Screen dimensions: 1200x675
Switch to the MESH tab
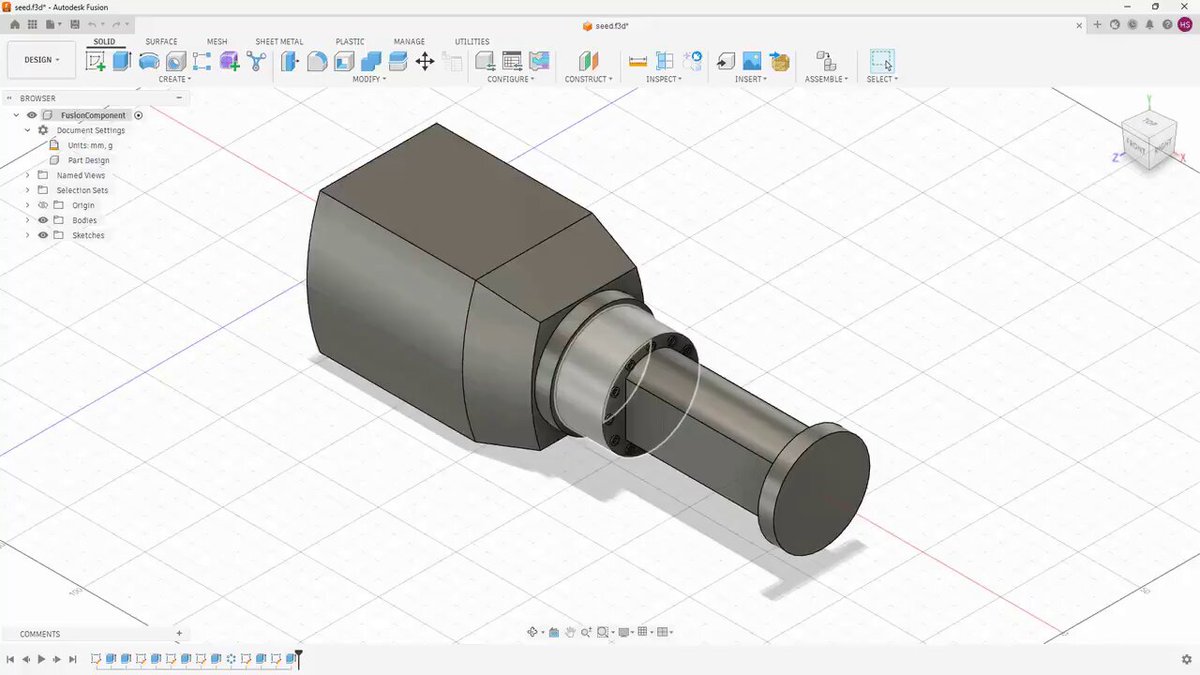coord(217,42)
